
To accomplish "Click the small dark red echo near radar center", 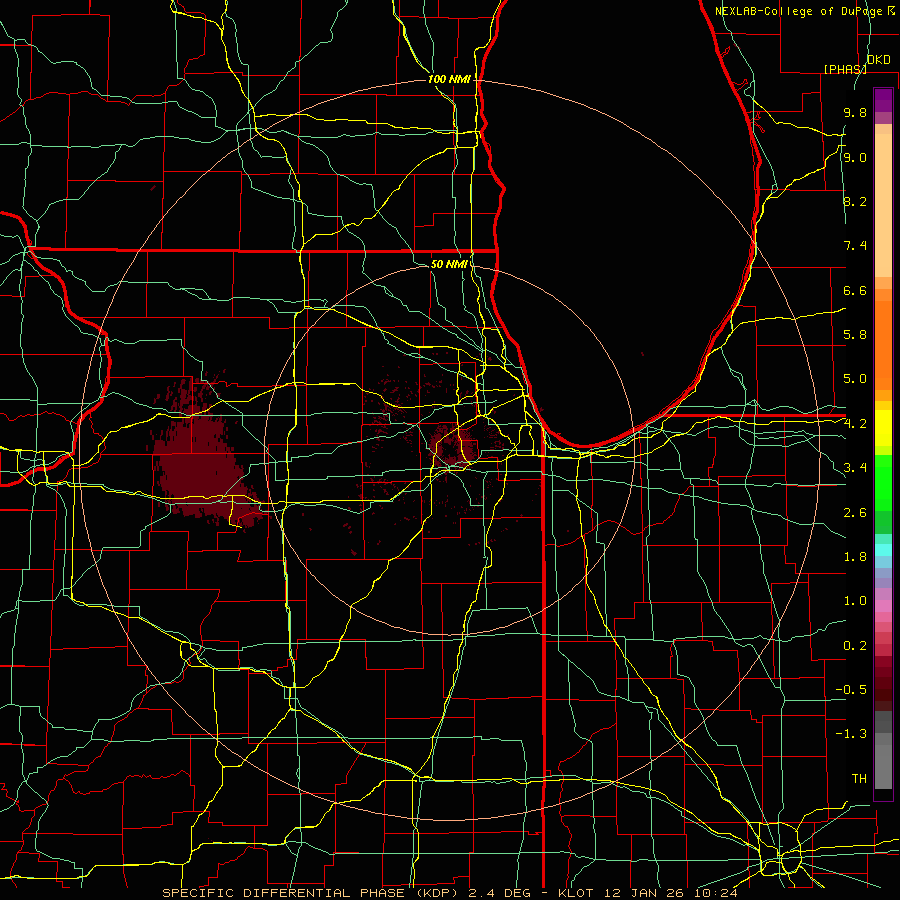I will (x=455, y=447).
